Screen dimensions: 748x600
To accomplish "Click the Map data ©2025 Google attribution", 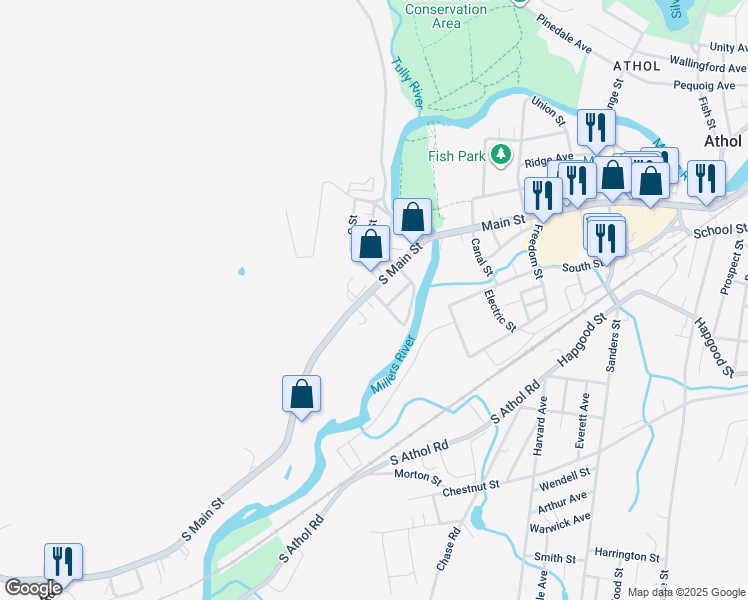I will (x=686, y=592).
